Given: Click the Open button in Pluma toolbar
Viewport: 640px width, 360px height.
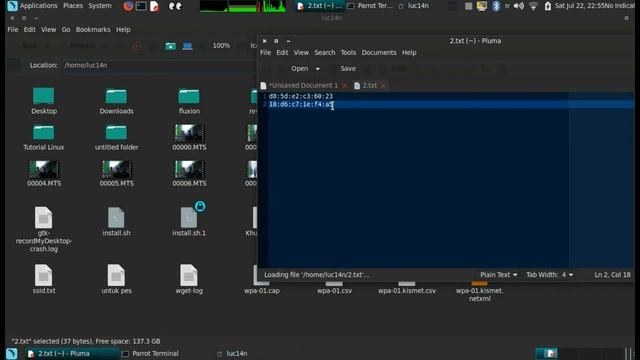Looking at the screenshot, I should 300,69.
